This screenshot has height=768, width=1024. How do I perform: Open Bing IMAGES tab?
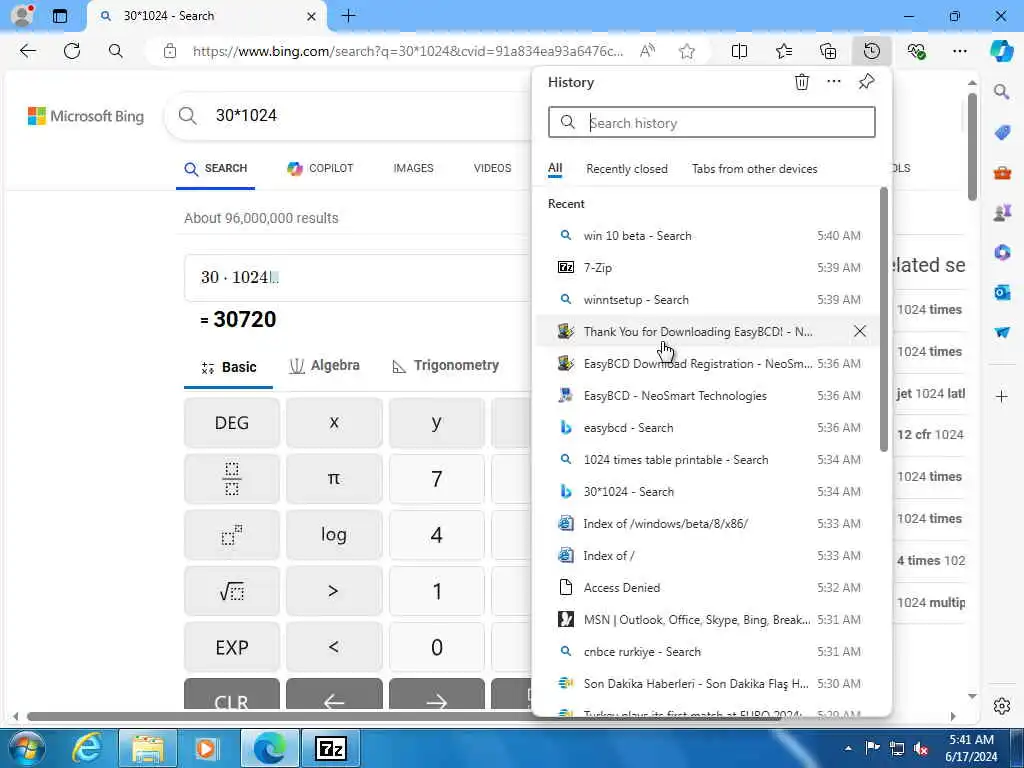413,168
